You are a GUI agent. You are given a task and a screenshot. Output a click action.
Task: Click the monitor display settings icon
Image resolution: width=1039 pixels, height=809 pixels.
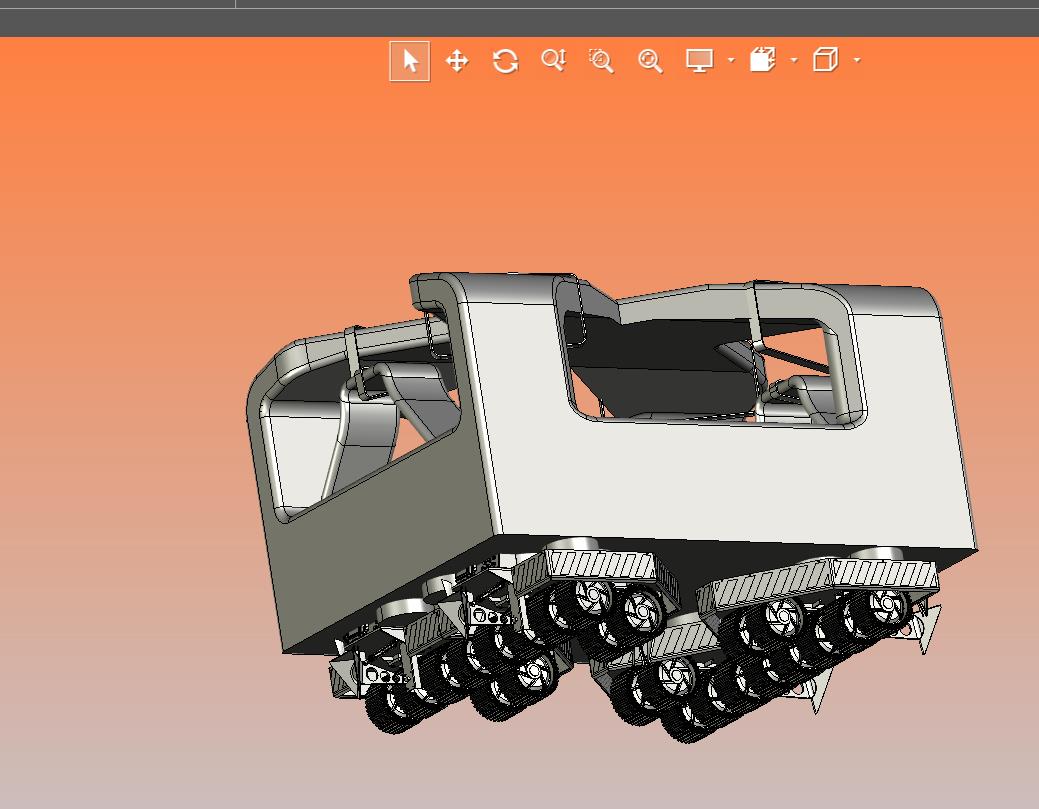[x=699, y=60]
